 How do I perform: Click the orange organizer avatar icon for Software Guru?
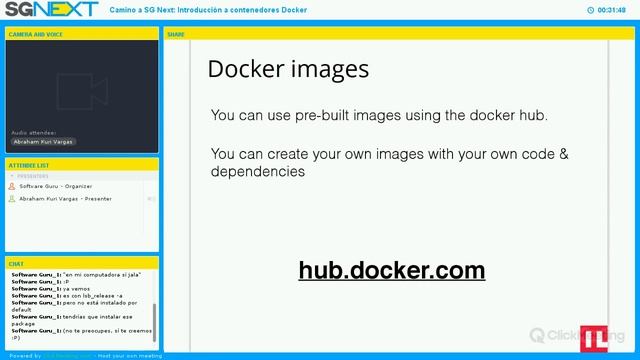click(12, 186)
